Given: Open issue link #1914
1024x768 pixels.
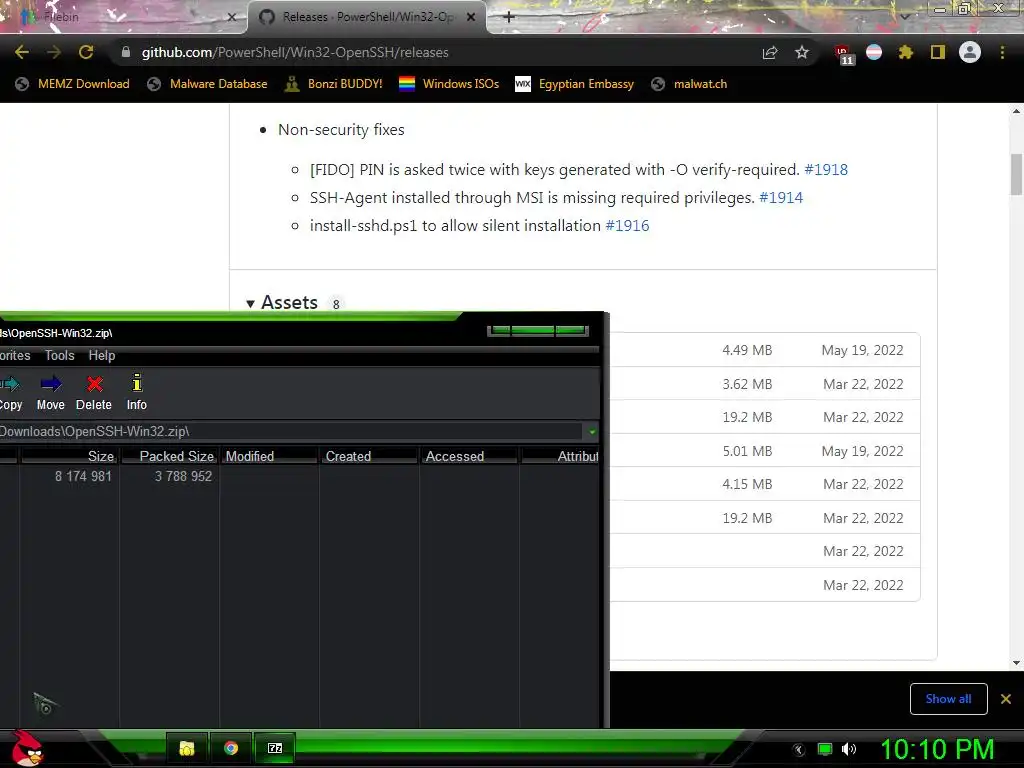Looking at the screenshot, I should (x=781, y=198).
